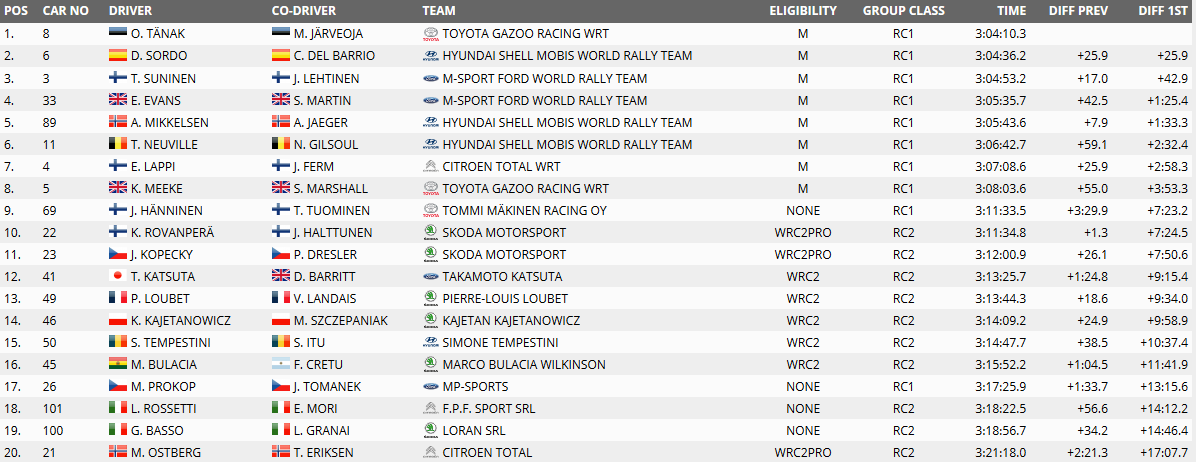
Task: Click RC1 group class in M. Prokop's row
Action: (x=903, y=386)
